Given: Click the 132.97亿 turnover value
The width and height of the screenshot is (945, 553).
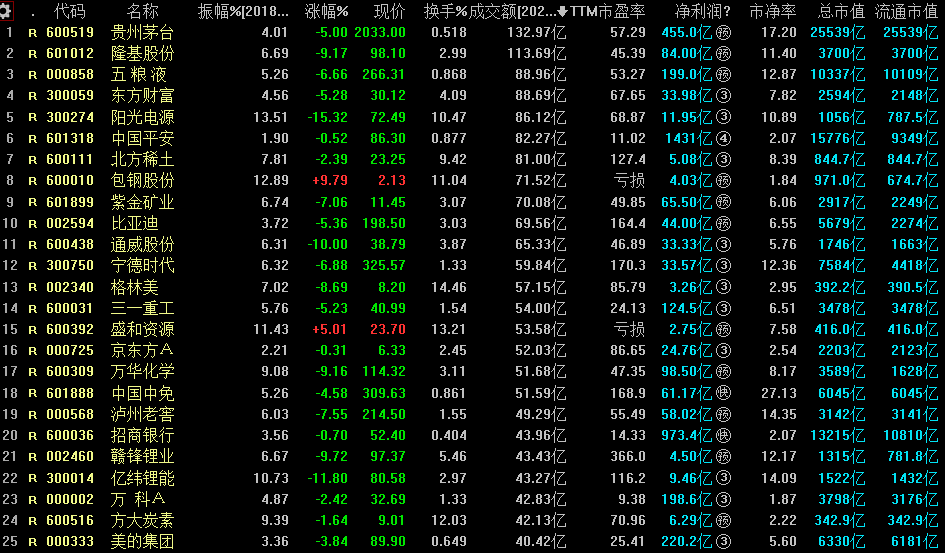Looking at the screenshot, I should pos(537,33).
